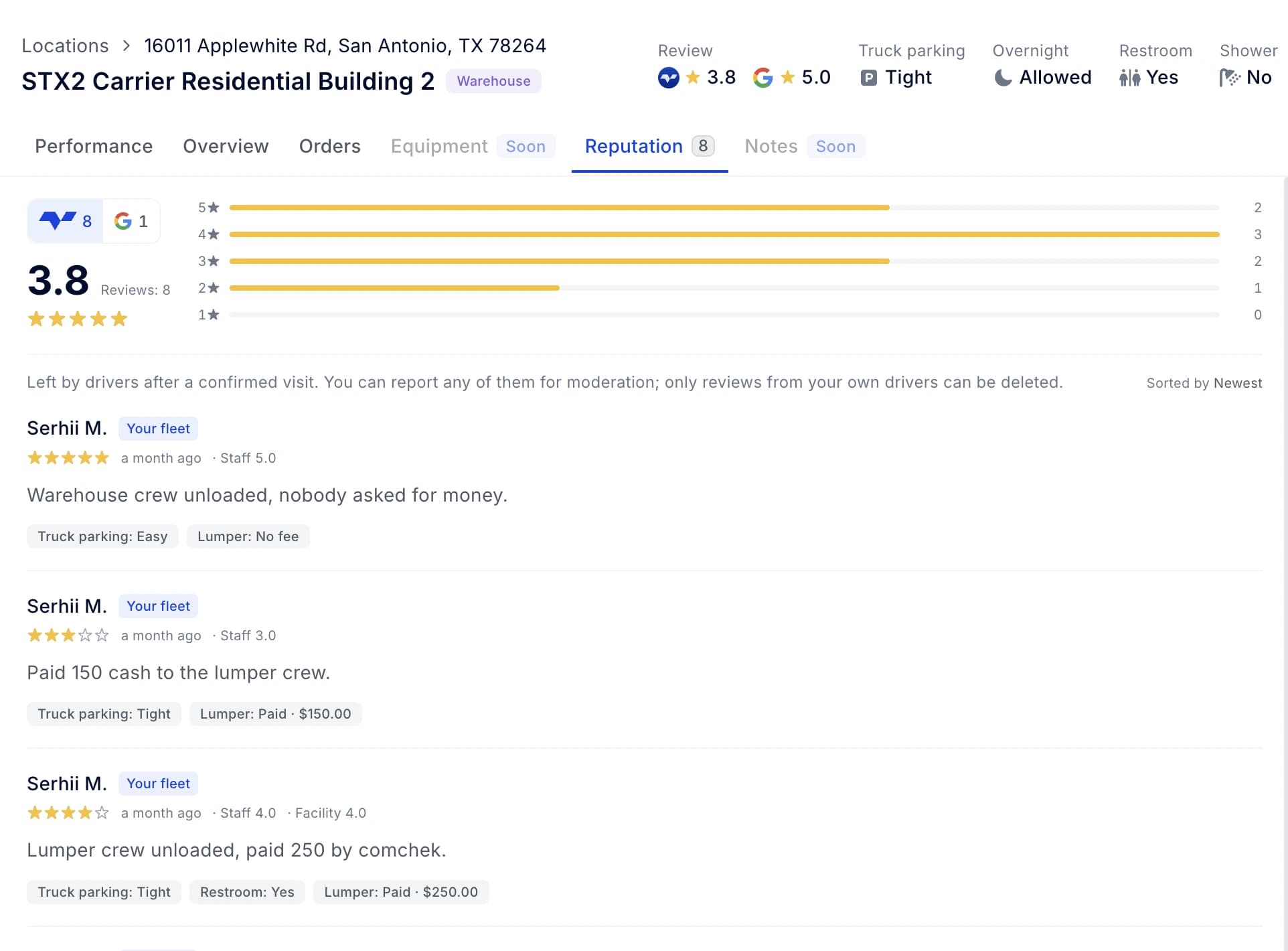Select the 2-star rating bar
Screen dimensions: 1288x951
[x=724, y=288]
